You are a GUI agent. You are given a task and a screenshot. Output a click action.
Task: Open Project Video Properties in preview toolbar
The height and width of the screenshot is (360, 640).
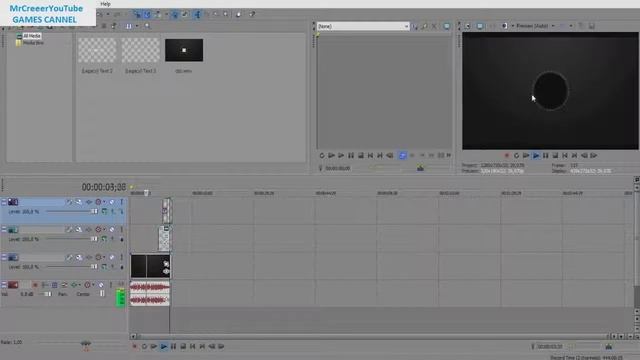pyautogui.click(x=468, y=26)
